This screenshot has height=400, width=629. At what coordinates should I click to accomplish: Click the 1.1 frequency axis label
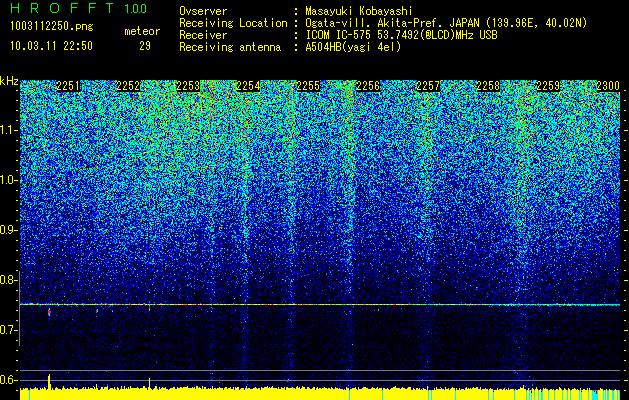[x=8, y=130]
